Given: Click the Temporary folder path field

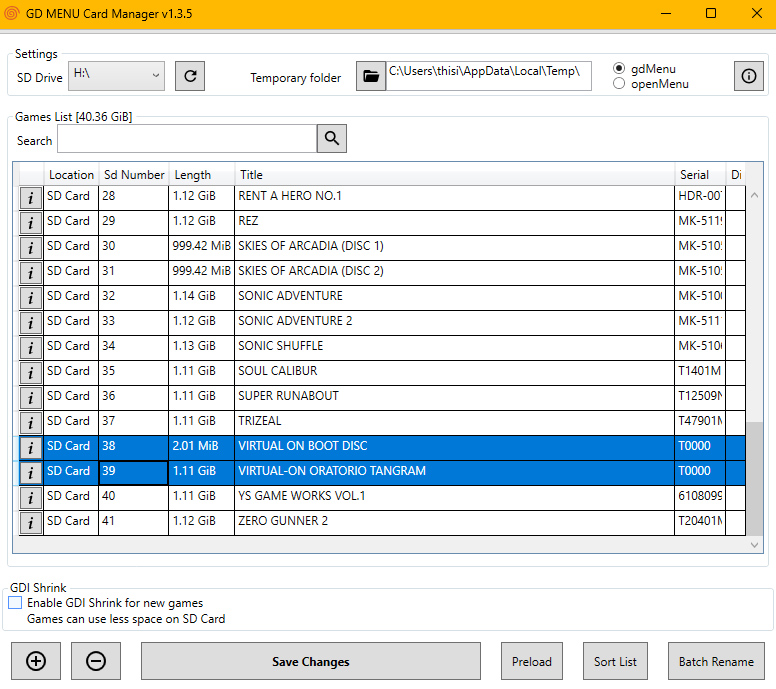Looking at the screenshot, I should (x=488, y=76).
